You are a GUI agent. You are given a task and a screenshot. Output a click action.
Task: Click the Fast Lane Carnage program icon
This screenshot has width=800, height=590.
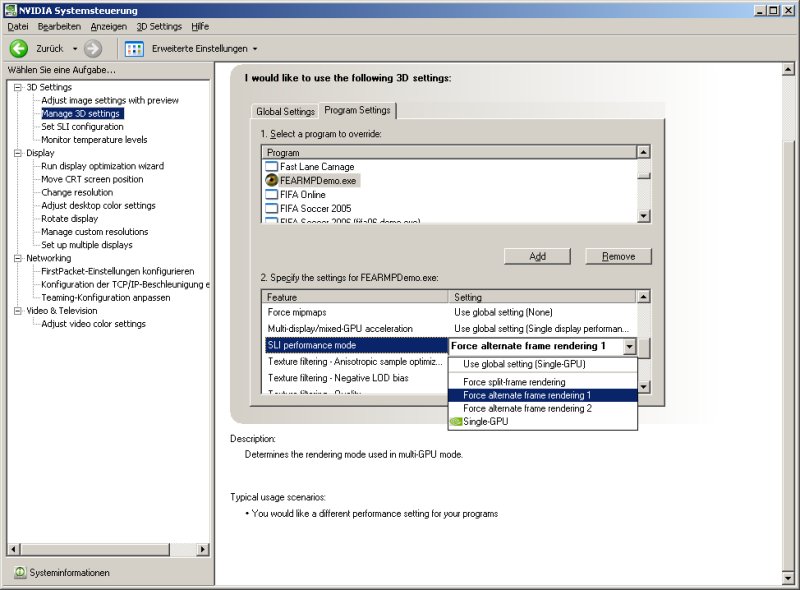point(272,166)
